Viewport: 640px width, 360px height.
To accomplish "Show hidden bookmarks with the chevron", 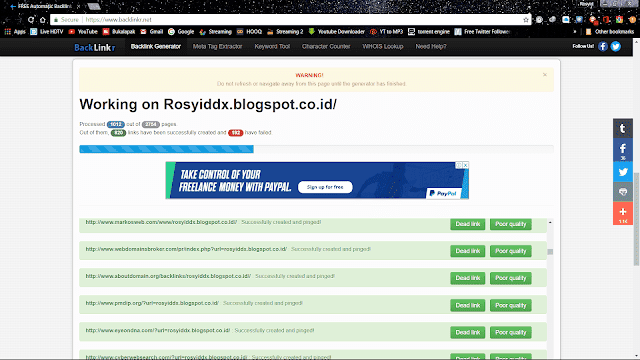I will click(x=575, y=31).
